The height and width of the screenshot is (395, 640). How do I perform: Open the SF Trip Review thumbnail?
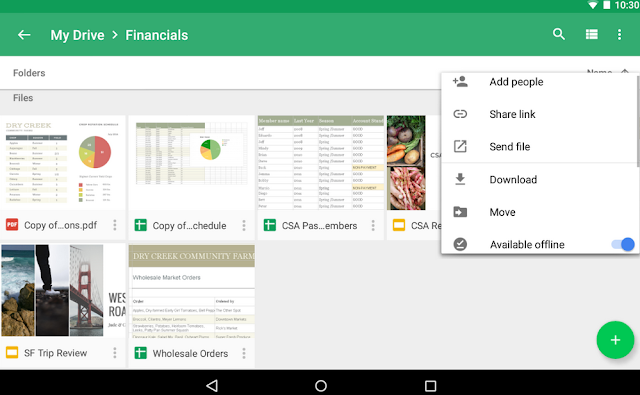(62, 290)
